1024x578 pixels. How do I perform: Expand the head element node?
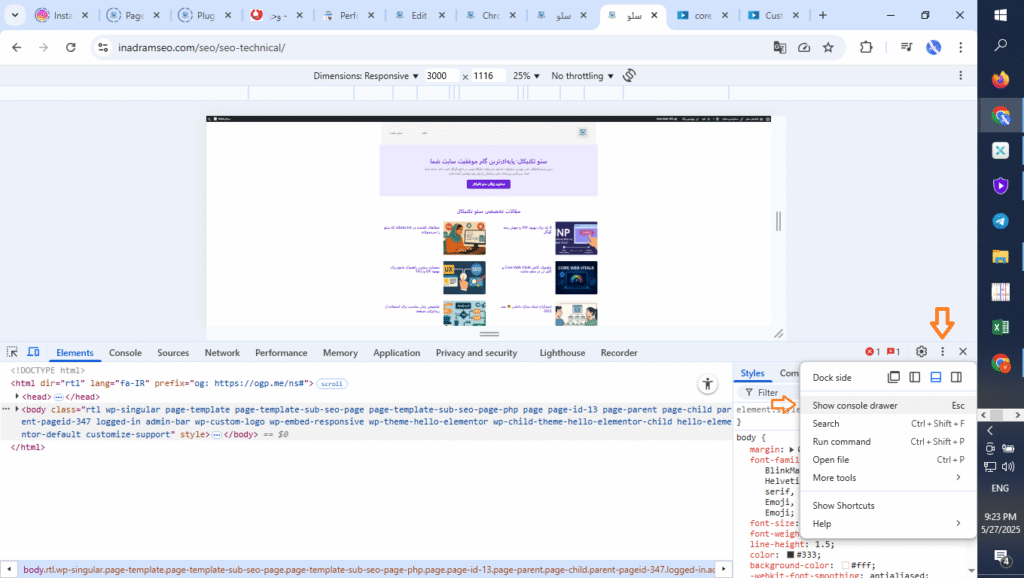point(17,396)
